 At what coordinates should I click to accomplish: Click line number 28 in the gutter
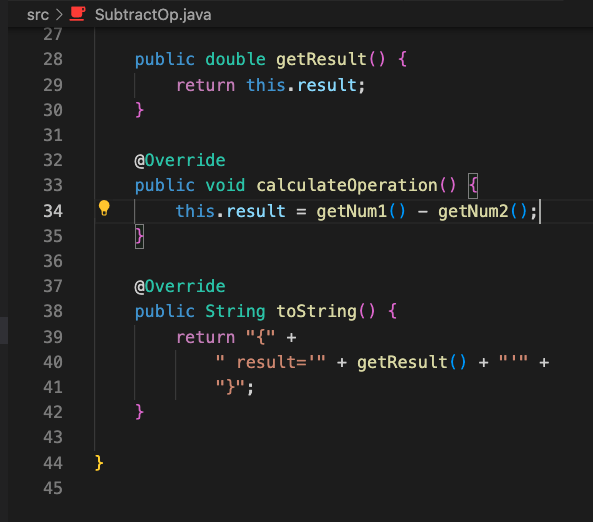pyautogui.click(x=53, y=59)
